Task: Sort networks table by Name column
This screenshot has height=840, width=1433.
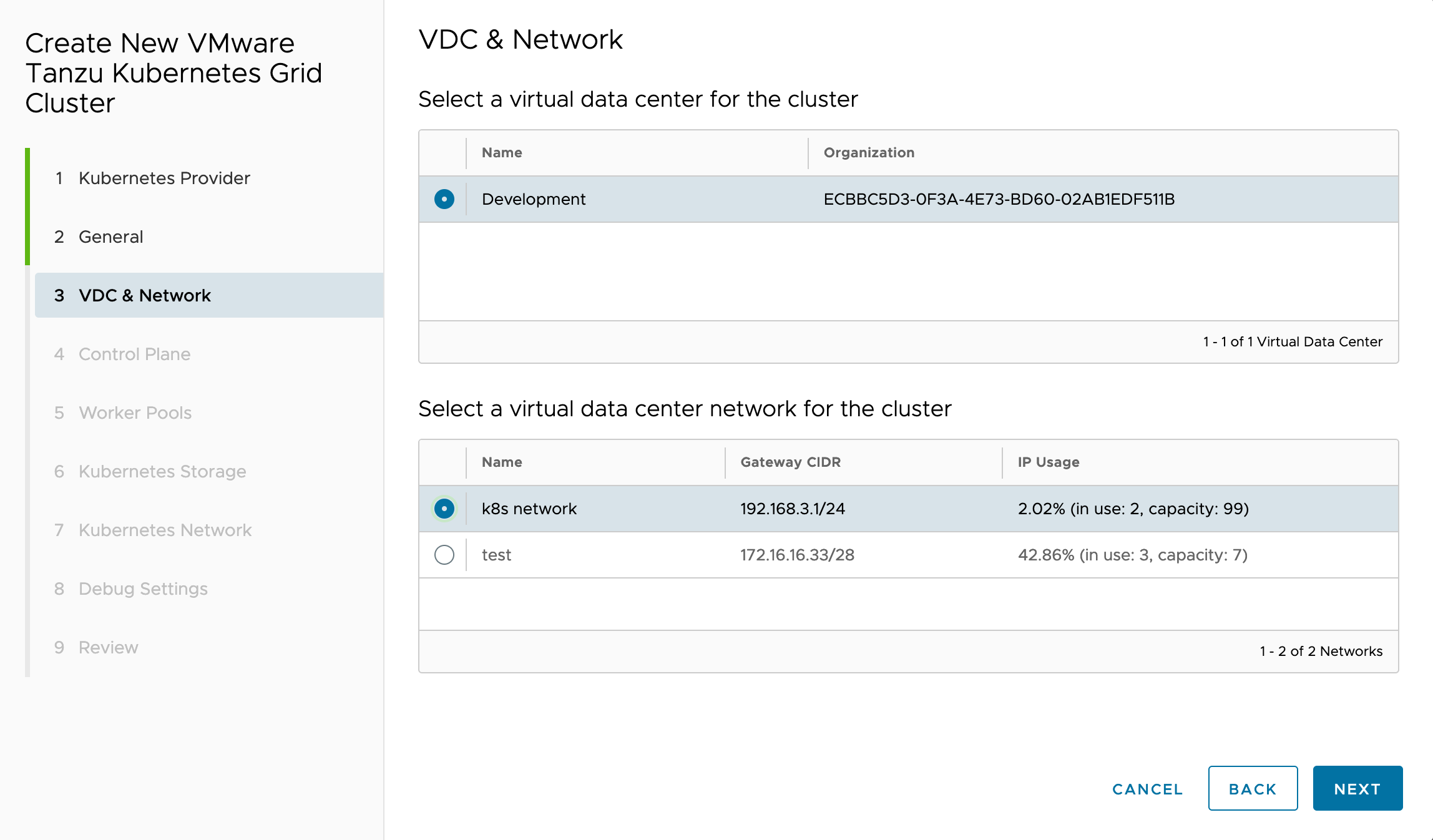Action: tap(502, 462)
